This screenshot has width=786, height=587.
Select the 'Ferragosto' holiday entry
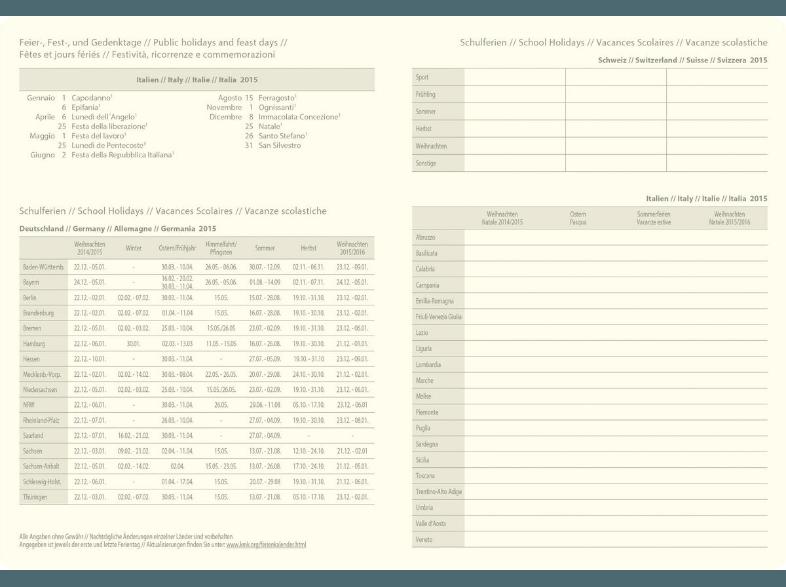point(277,98)
